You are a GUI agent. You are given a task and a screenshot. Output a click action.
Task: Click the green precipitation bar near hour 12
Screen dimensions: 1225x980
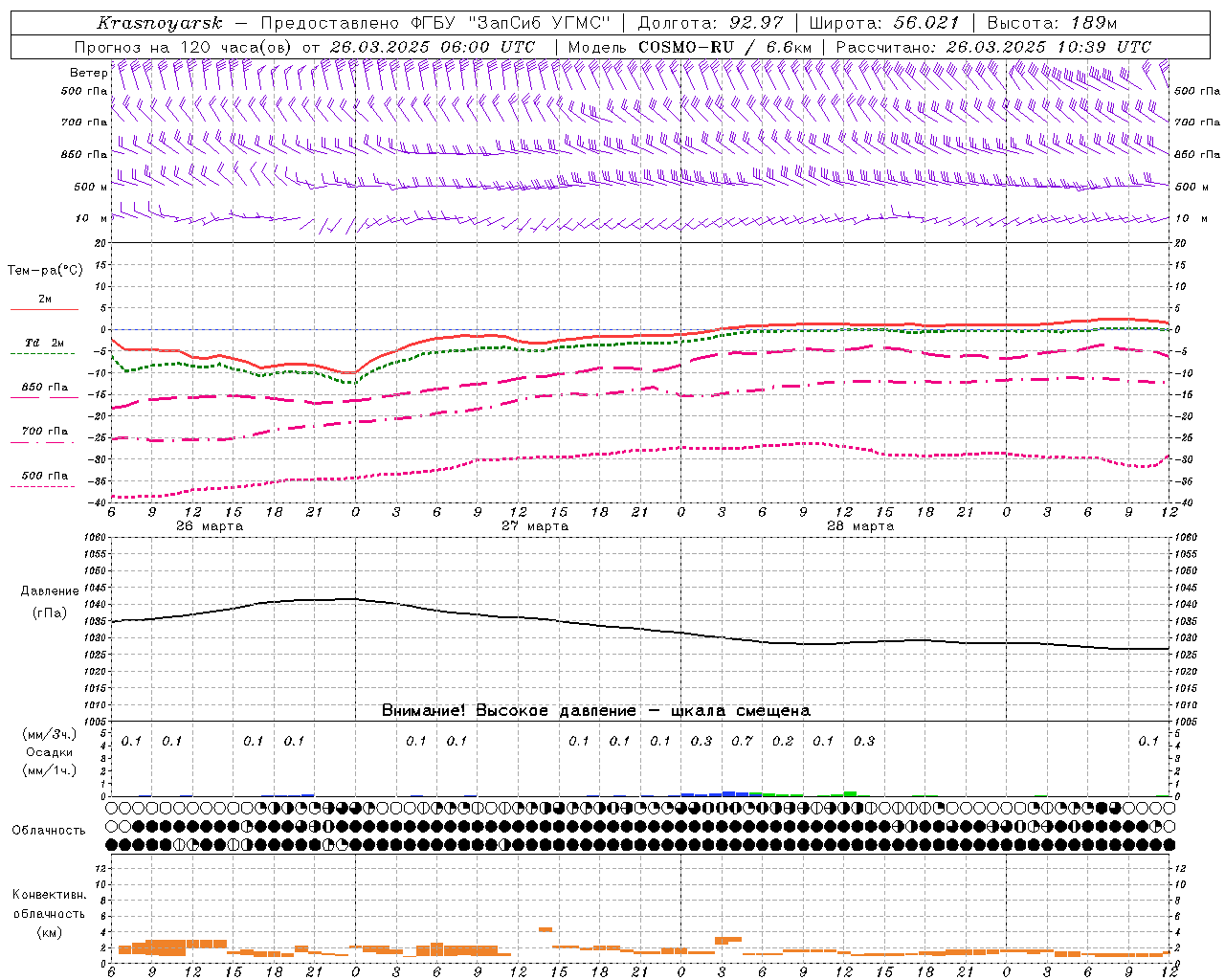tap(850, 793)
